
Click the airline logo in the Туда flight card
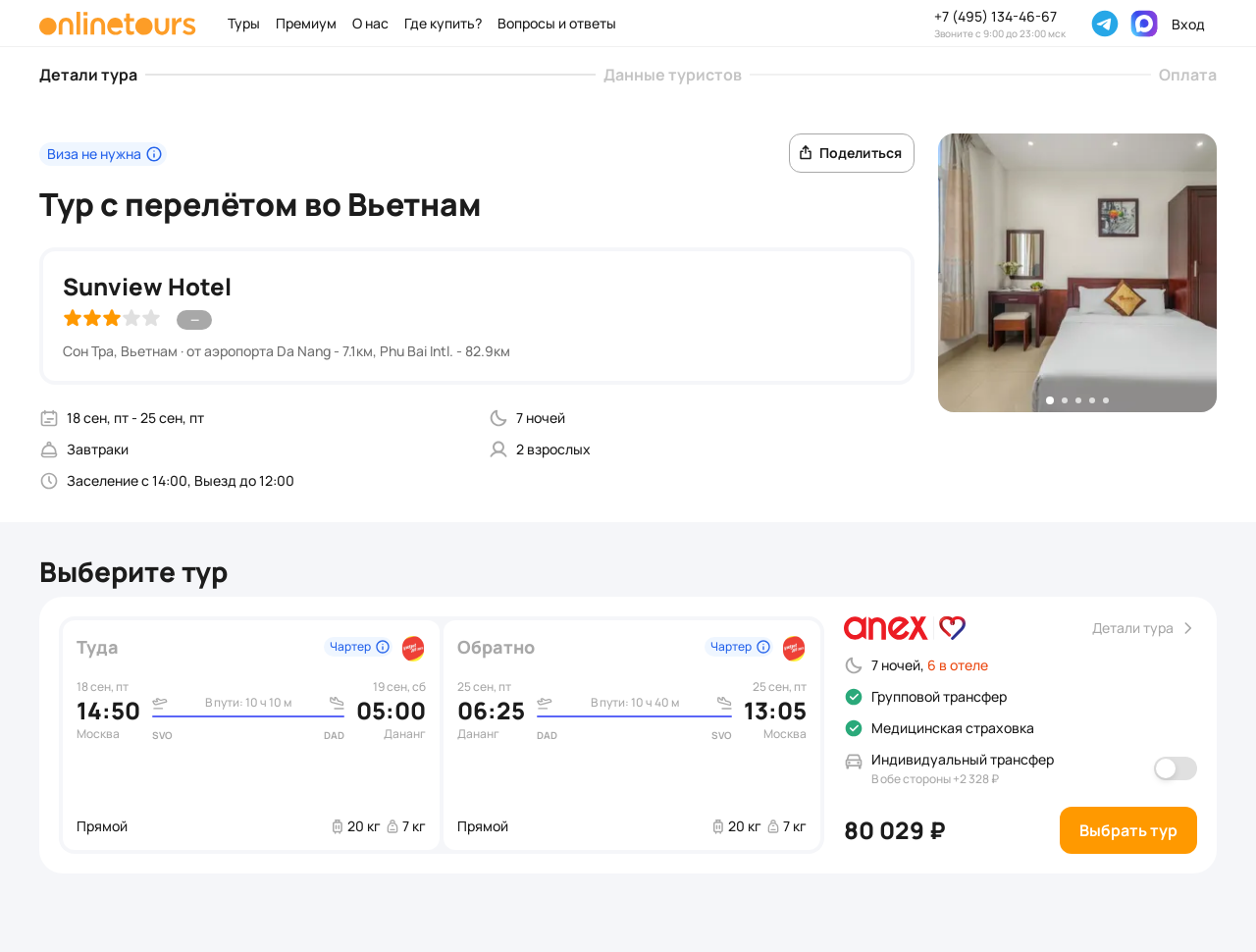click(x=413, y=648)
